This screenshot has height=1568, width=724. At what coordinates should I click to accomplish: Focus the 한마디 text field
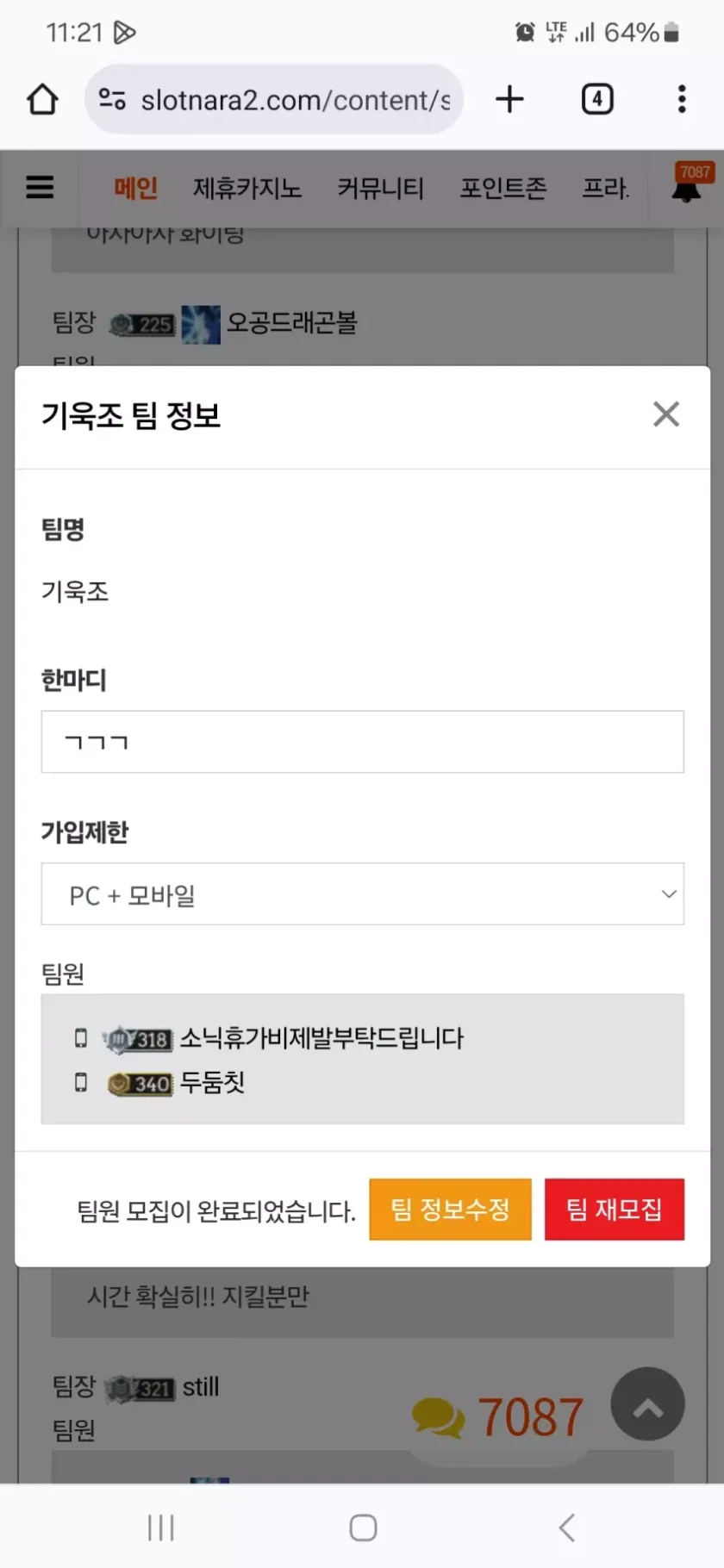point(362,742)
